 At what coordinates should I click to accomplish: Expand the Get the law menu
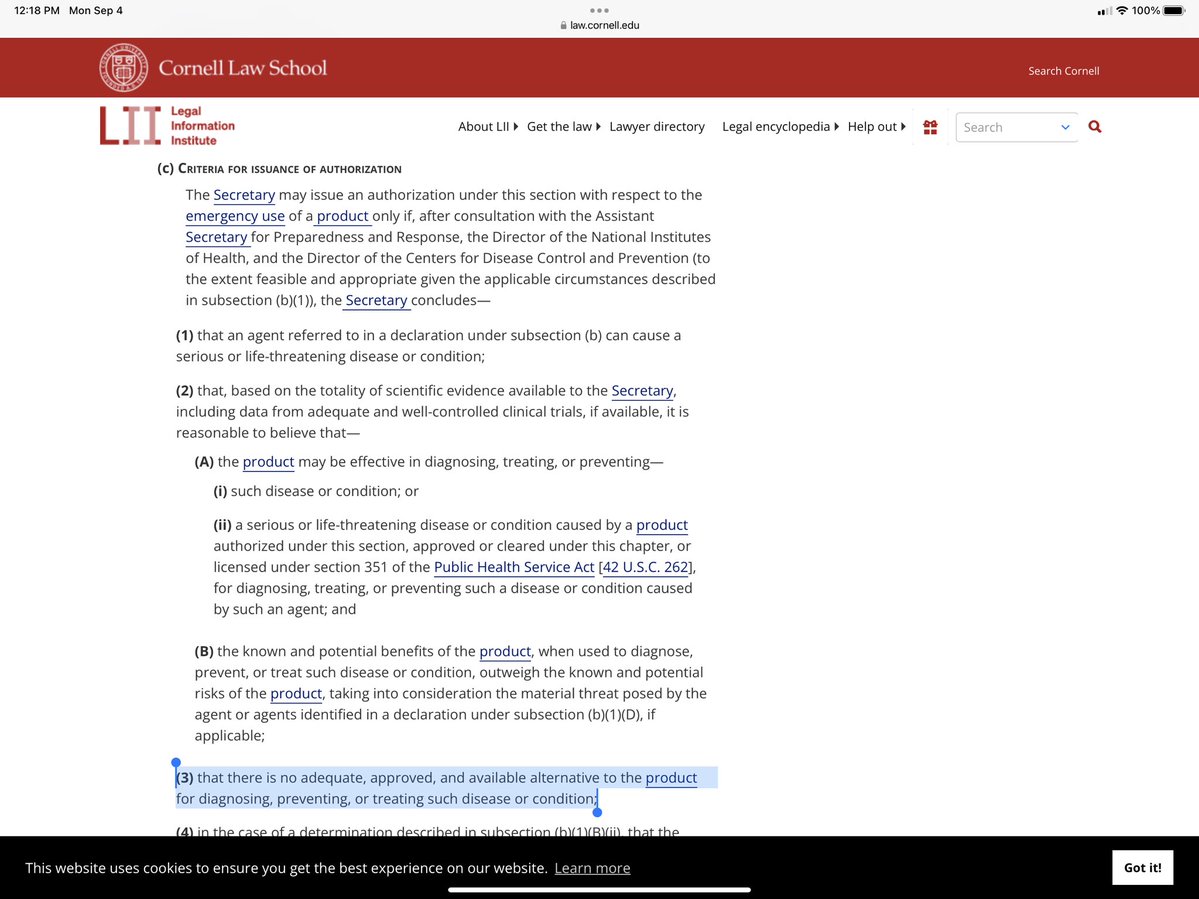tap(563, 127)
